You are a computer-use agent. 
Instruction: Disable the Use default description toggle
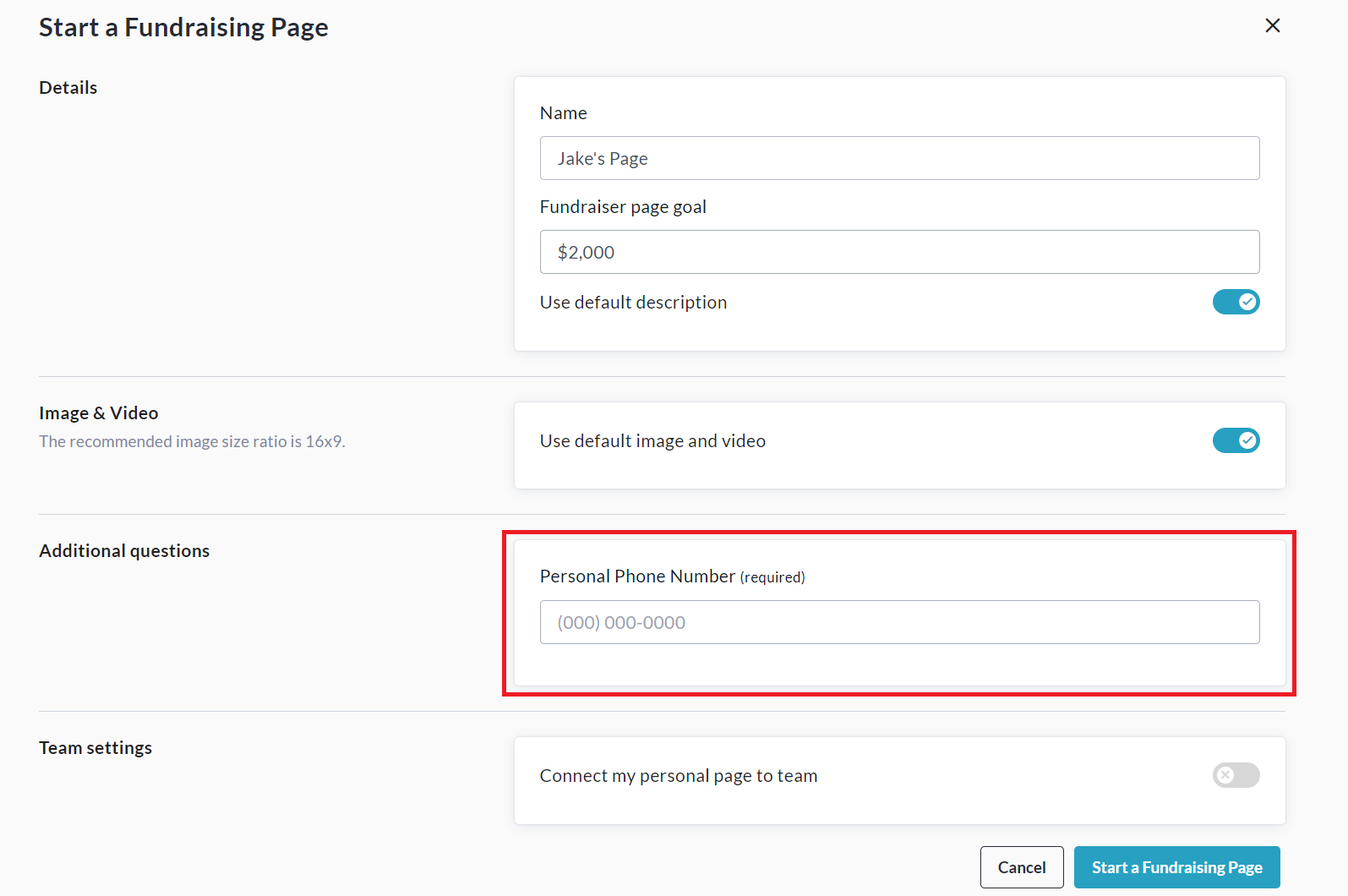click(1236, 302)
